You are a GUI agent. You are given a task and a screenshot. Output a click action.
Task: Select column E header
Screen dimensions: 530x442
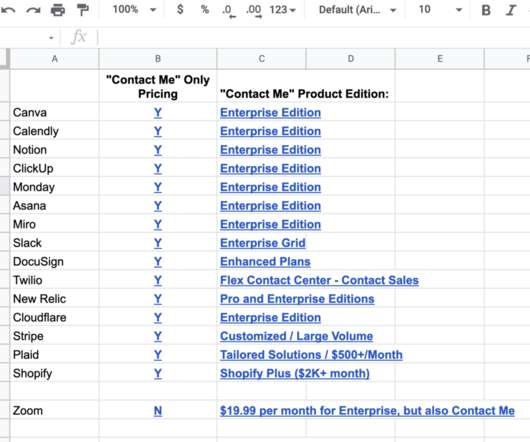[x=440, y=59]
